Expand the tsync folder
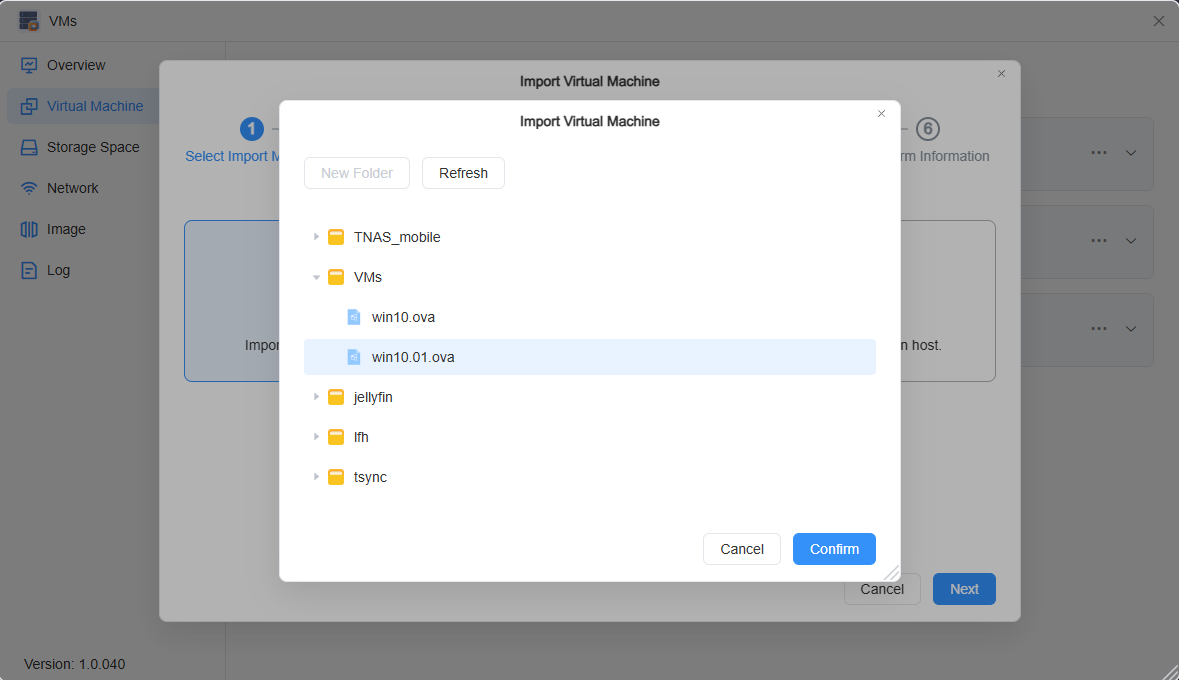 [317, 477]
